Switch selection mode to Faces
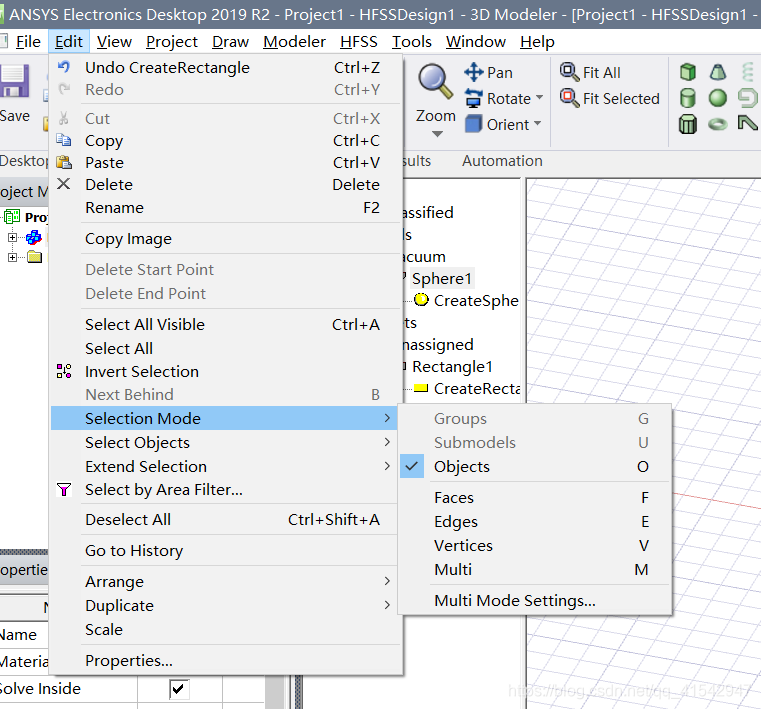Screen dimensions: 761x709 click(535, 498)
